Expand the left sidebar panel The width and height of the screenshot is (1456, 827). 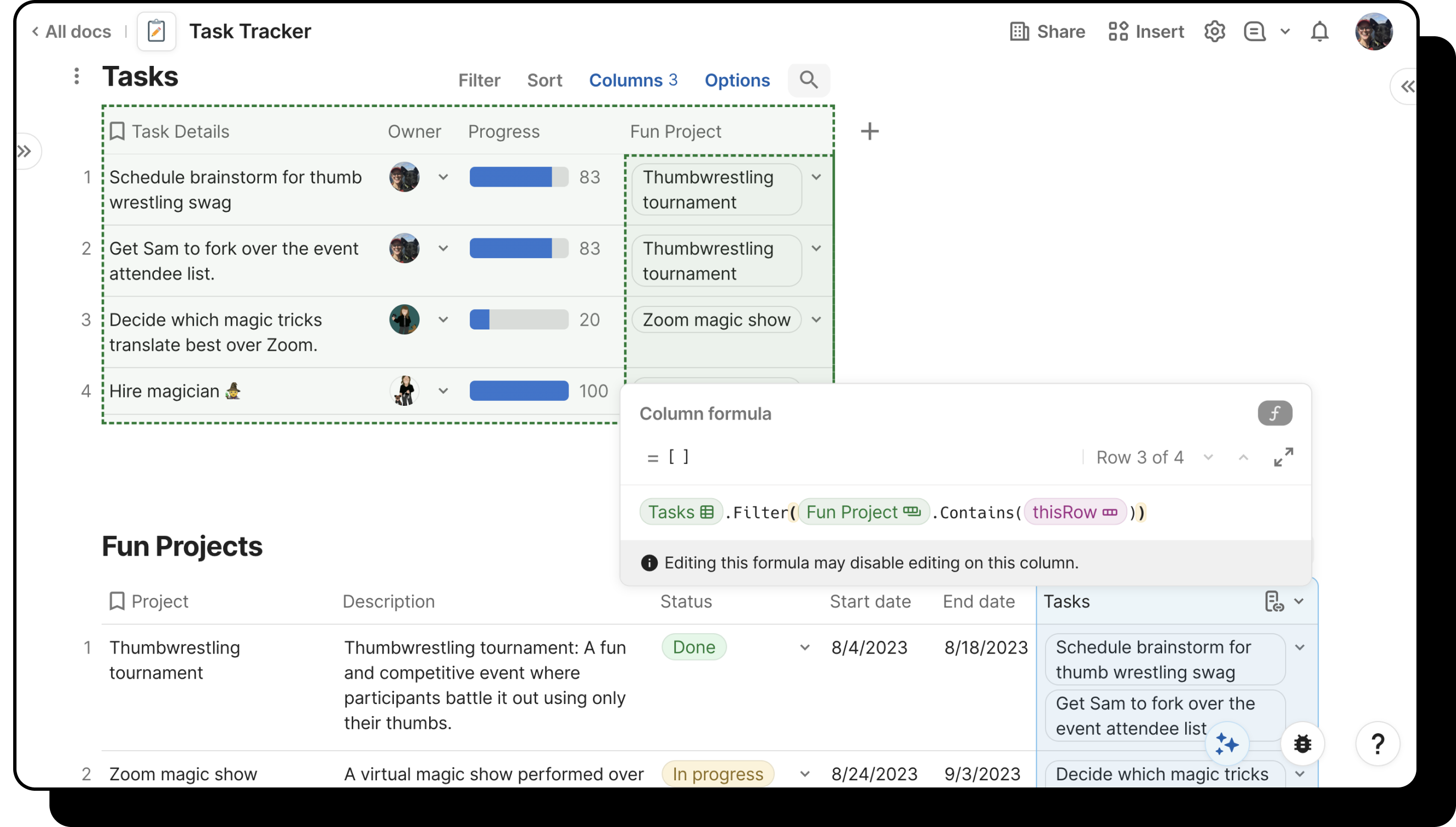click(x=24, y=151)
